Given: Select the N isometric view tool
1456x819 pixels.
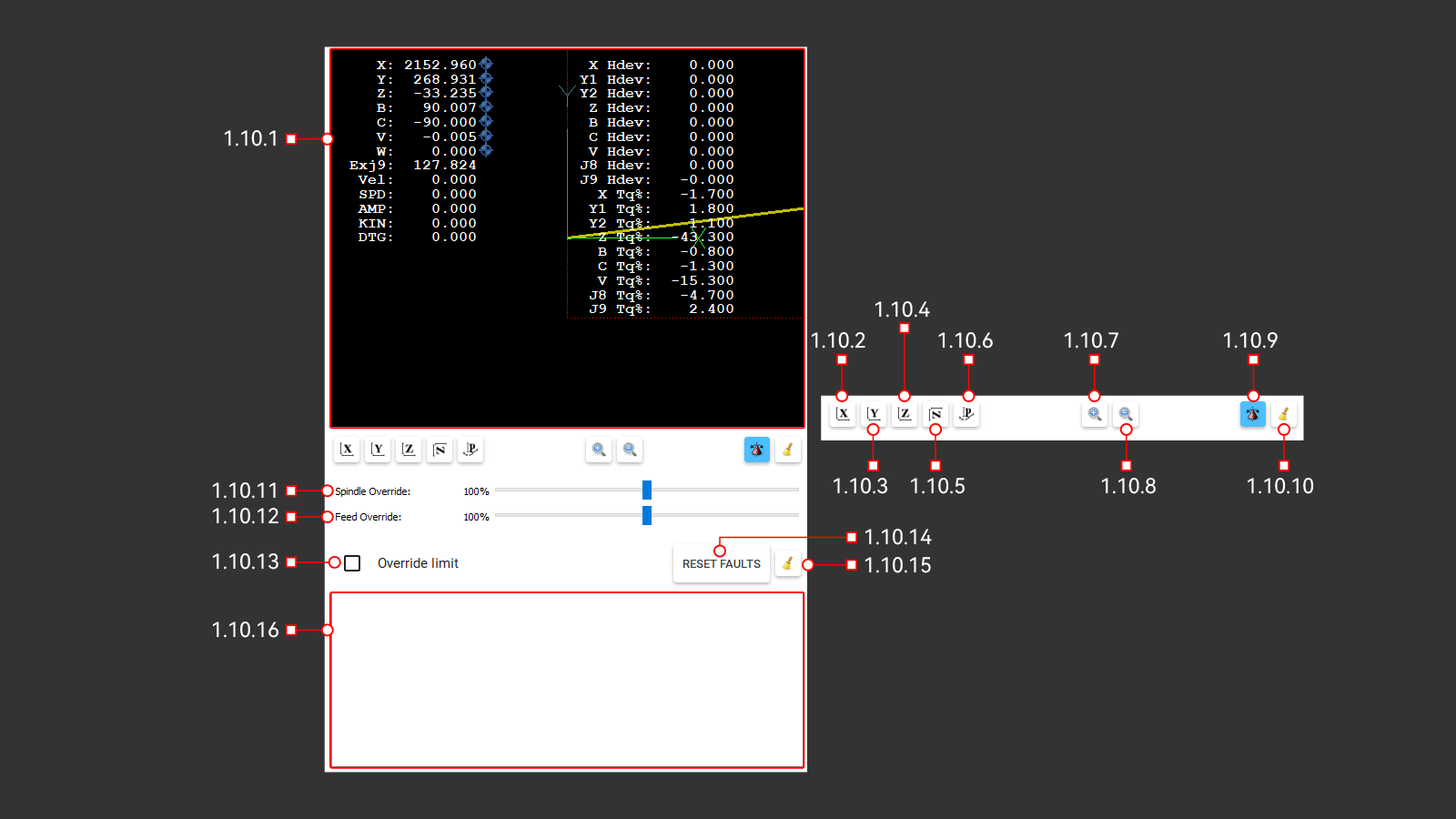Looking at the screenshot, I should (x=439, y=450).
